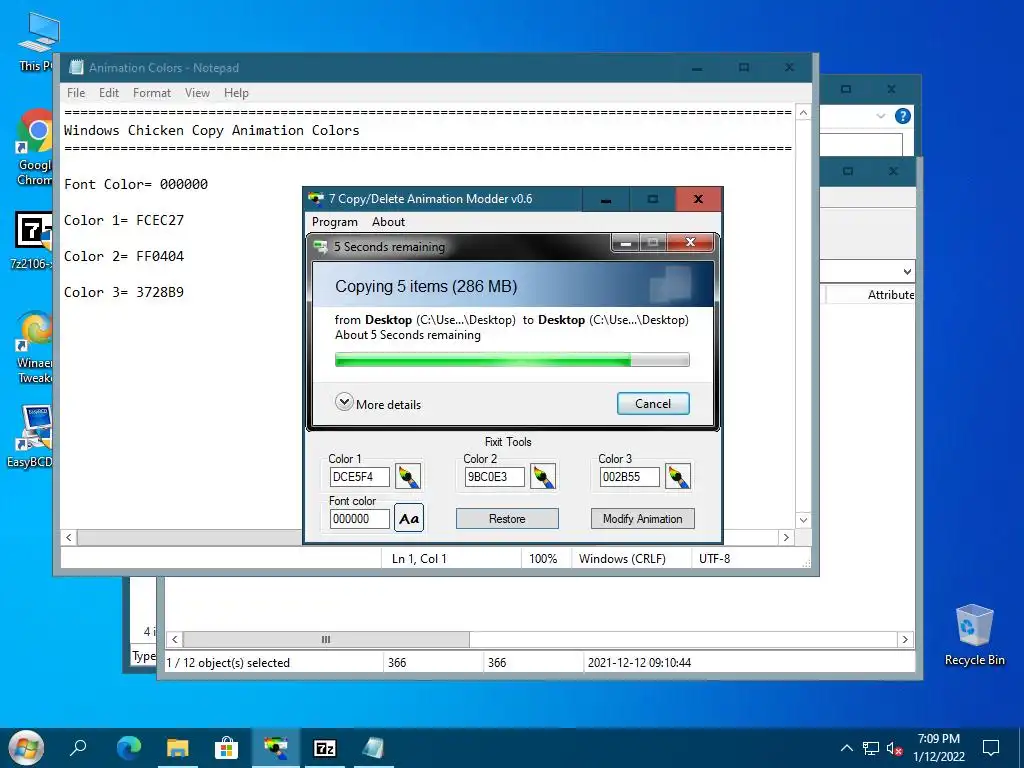Expand the ribbon chevron beside help icon

[x=880, y=116]
